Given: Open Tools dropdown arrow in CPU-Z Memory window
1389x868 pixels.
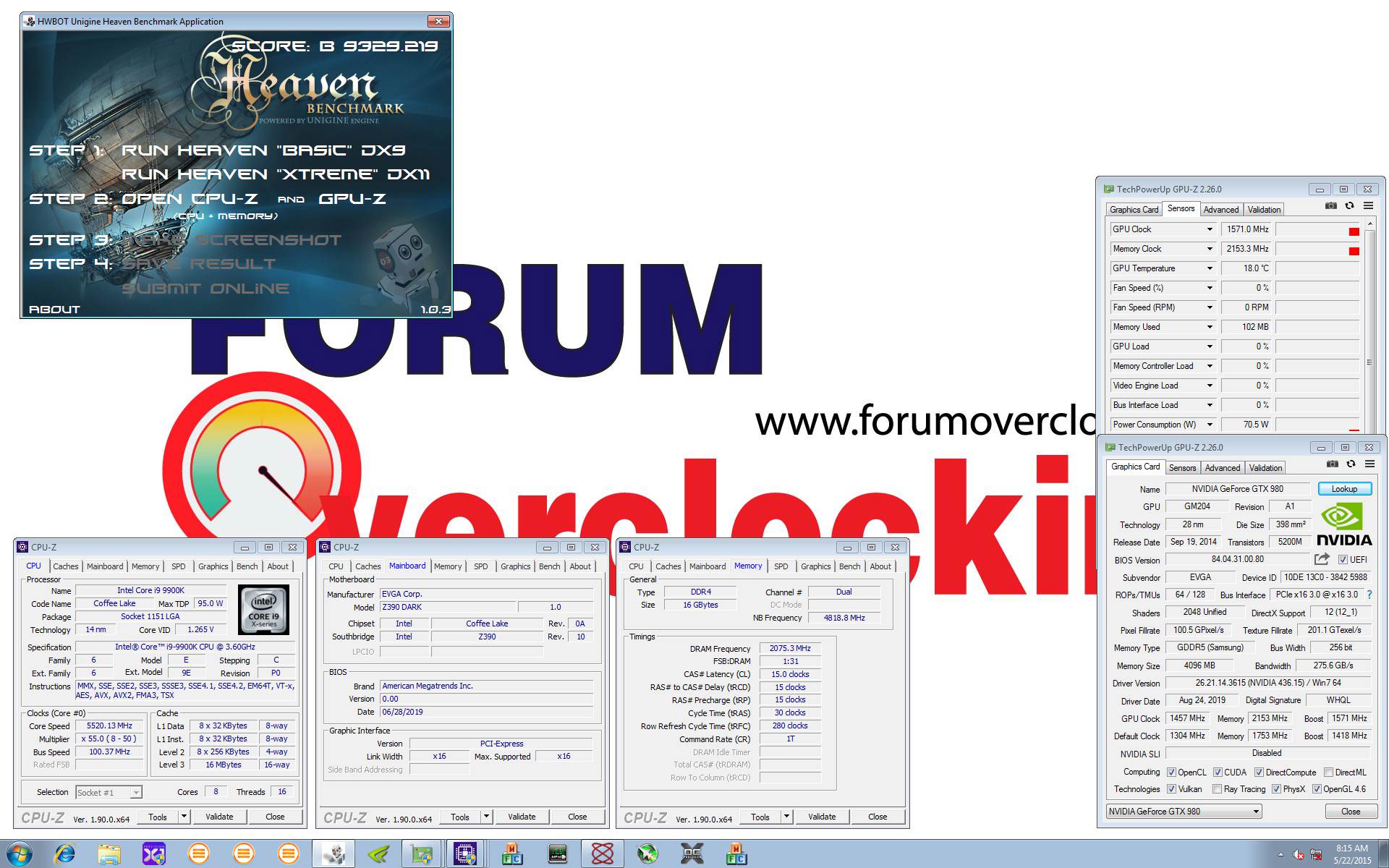Looking at the screenshot, I should [786, 817].
